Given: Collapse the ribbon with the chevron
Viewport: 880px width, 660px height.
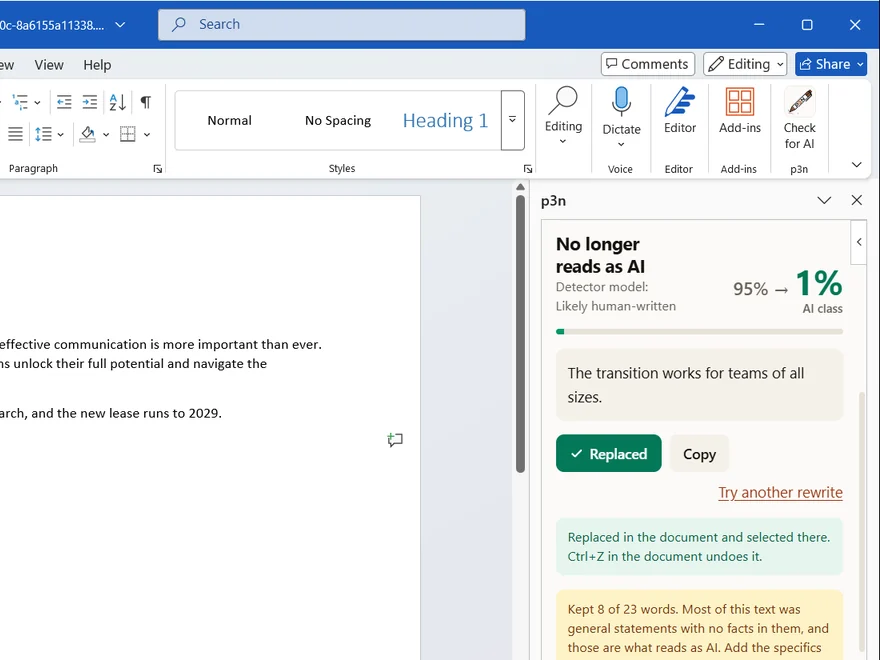Looking at the screenshot, I should (x=856, y=164).
